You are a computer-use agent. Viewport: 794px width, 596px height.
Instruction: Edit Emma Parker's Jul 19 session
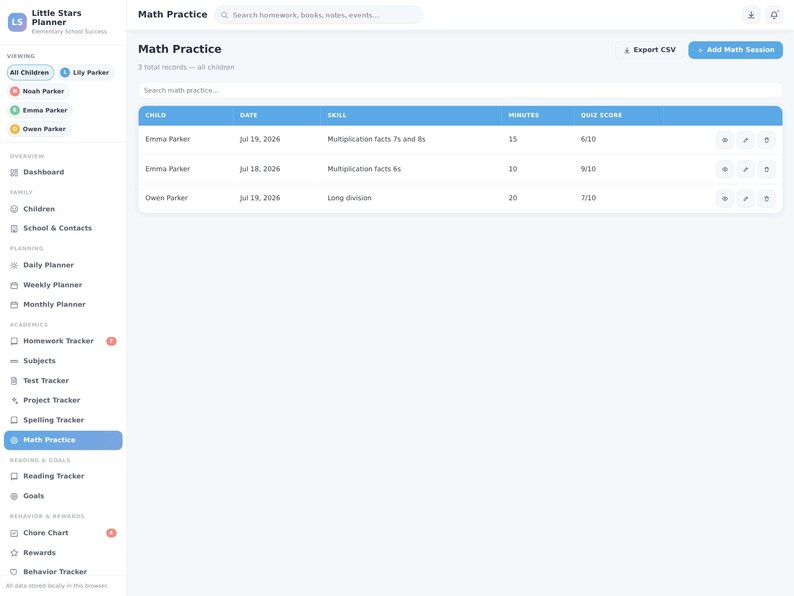coord(745,140)
